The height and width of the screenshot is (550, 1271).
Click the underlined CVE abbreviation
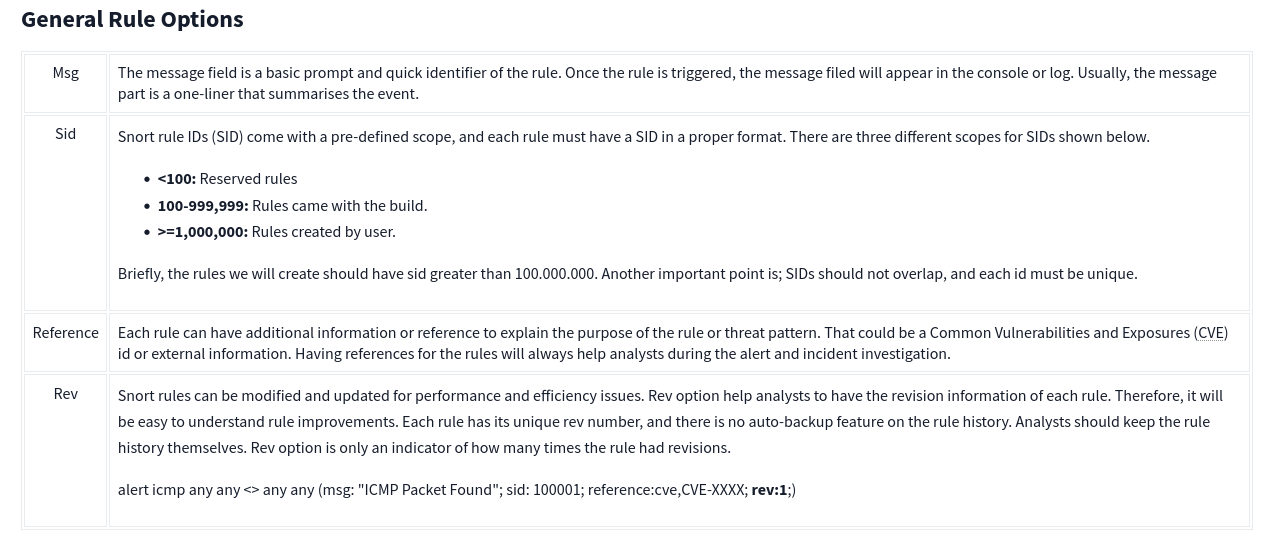[x=1210, y=333]
